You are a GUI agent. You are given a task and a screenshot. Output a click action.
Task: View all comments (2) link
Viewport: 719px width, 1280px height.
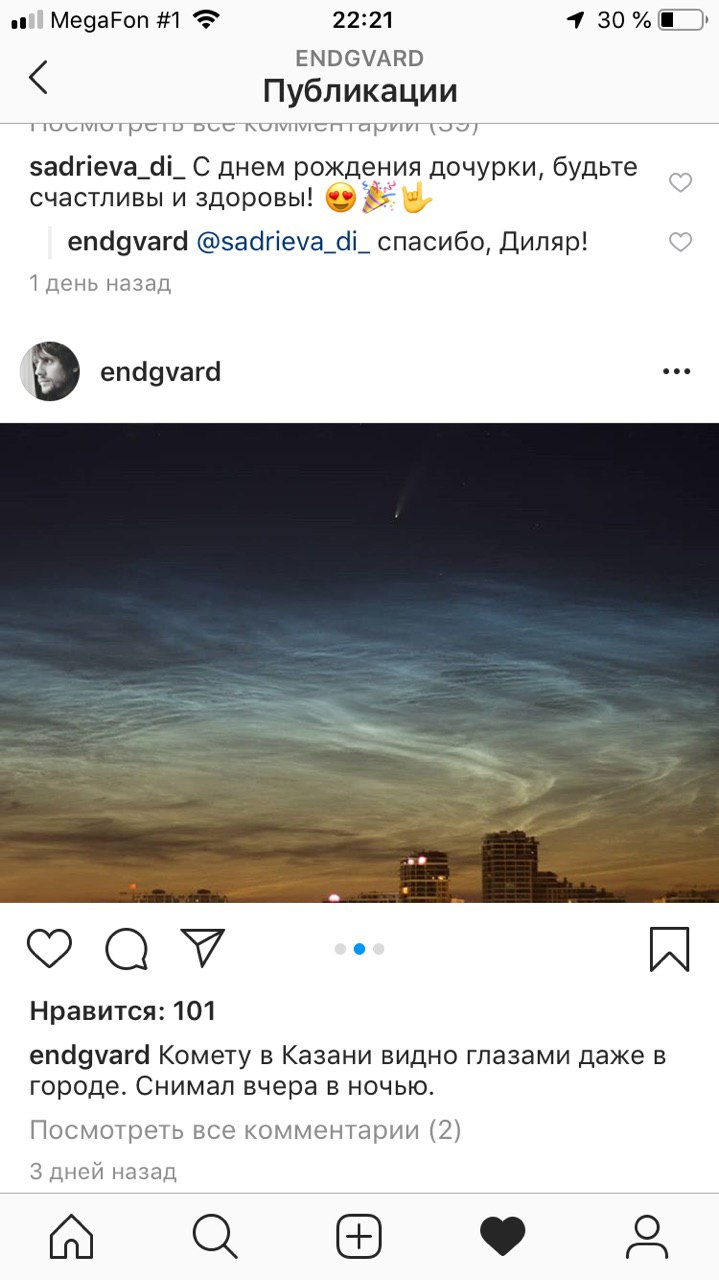tap(245, 1130)
